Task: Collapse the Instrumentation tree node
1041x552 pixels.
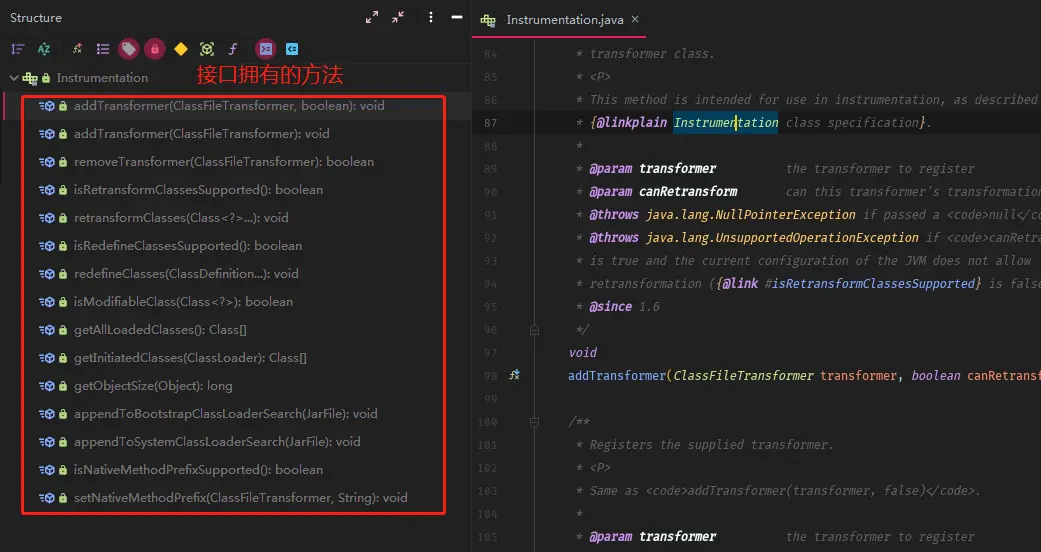Action: [x=14, y=78]
